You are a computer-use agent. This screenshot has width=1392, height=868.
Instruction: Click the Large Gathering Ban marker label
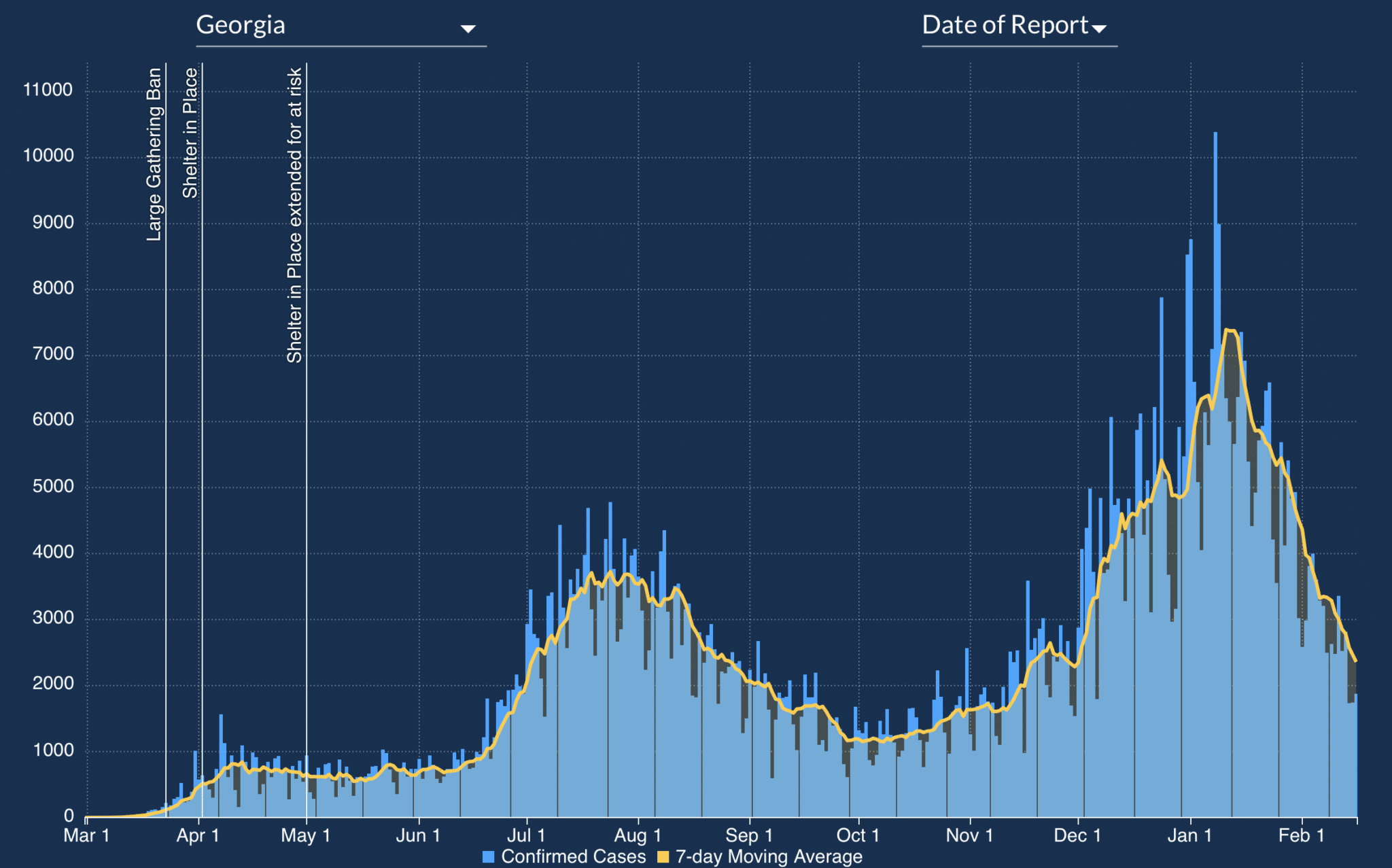pyautogui.click(x=155, y=154)
